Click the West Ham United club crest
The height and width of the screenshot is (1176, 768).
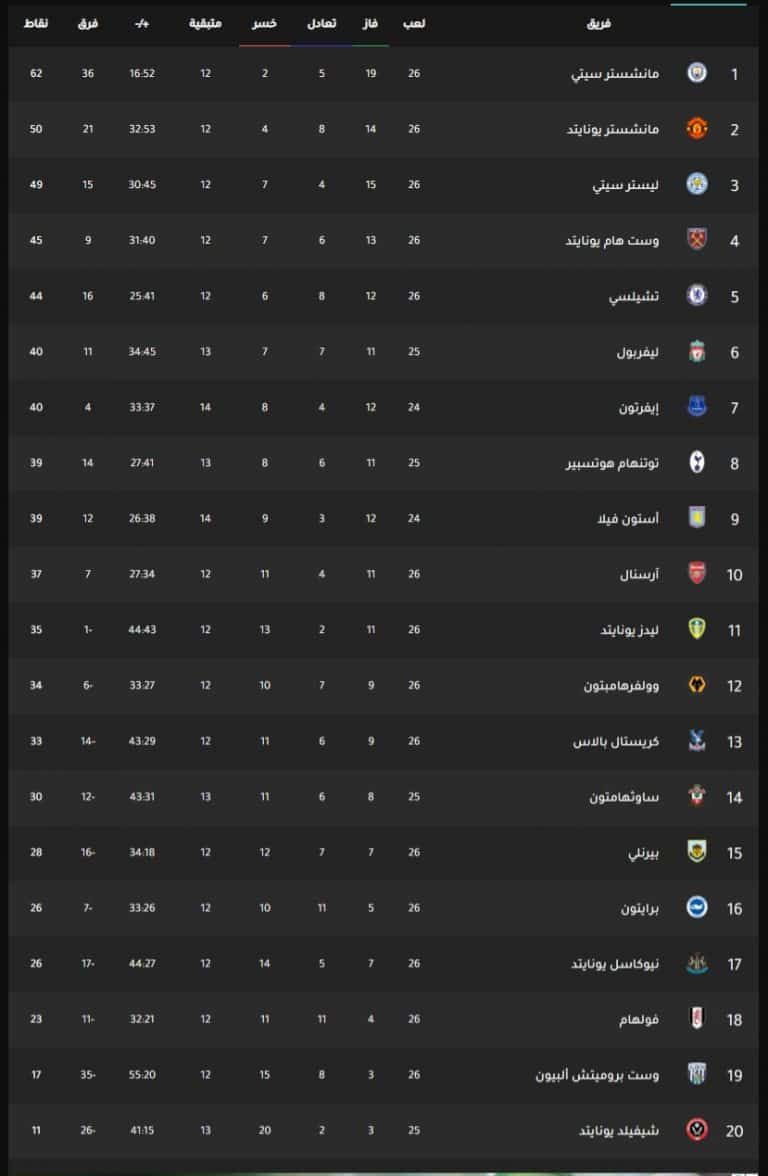[x=697, y=240]
